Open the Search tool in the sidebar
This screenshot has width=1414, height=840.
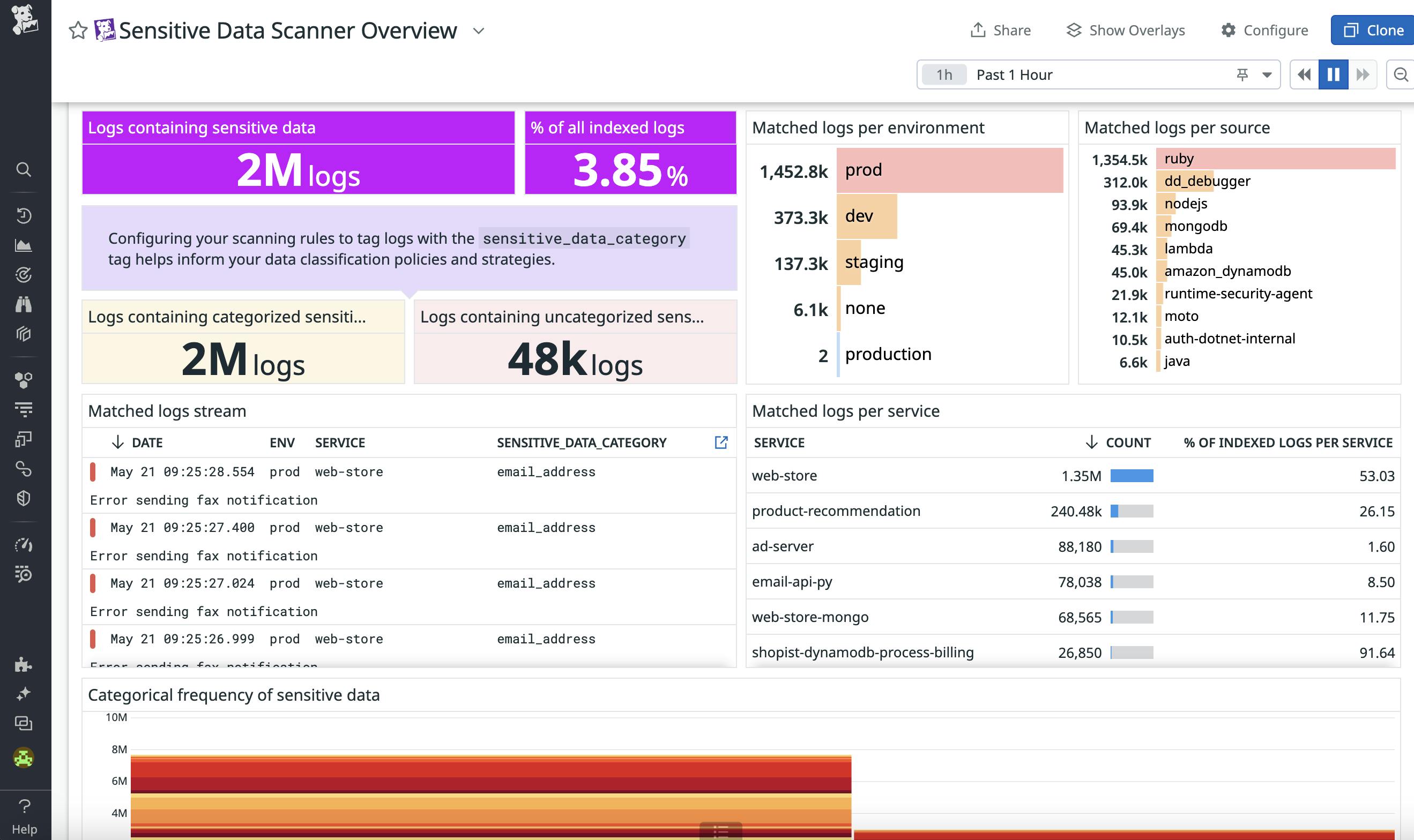23,169
